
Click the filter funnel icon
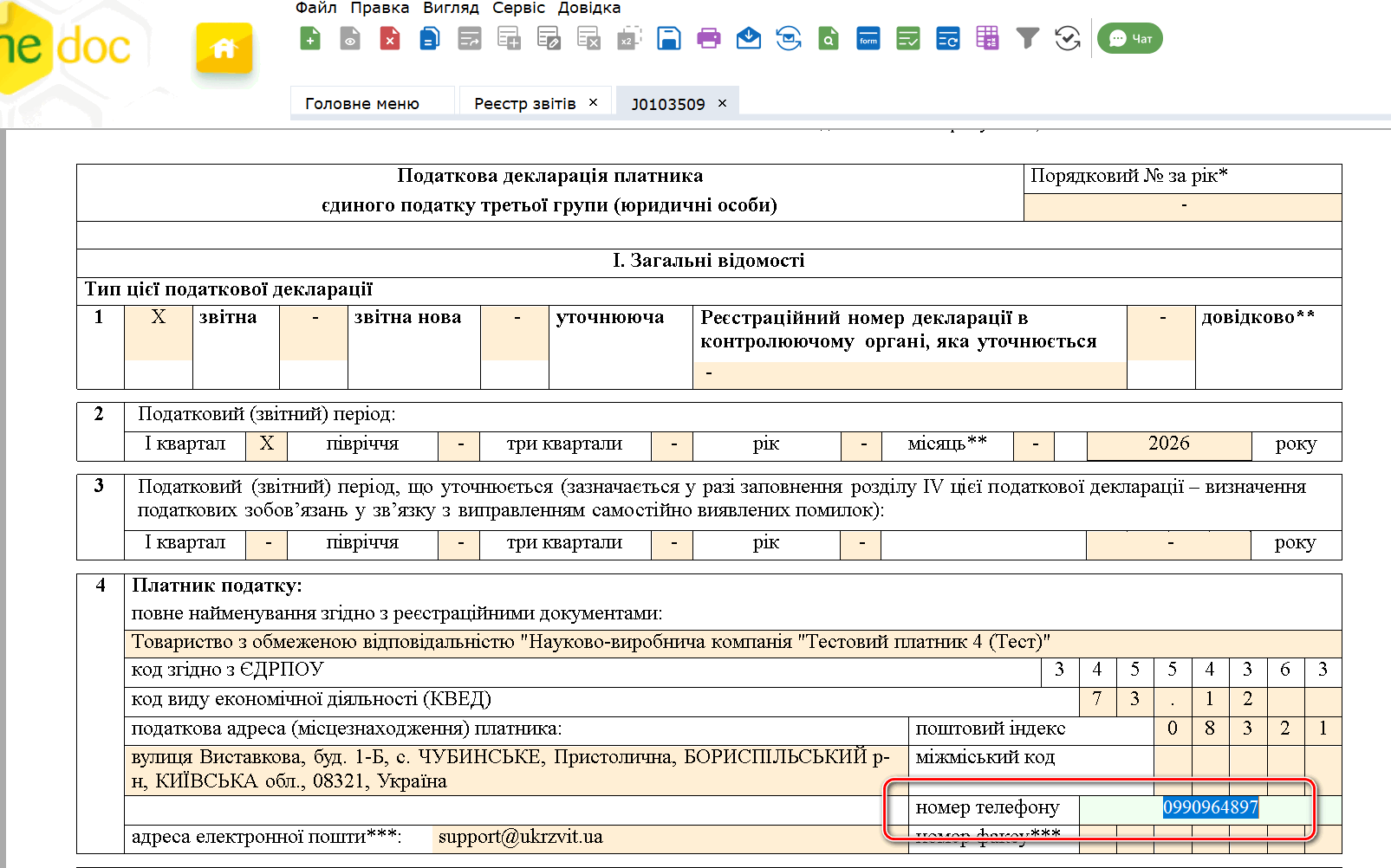pos(1027,39)
